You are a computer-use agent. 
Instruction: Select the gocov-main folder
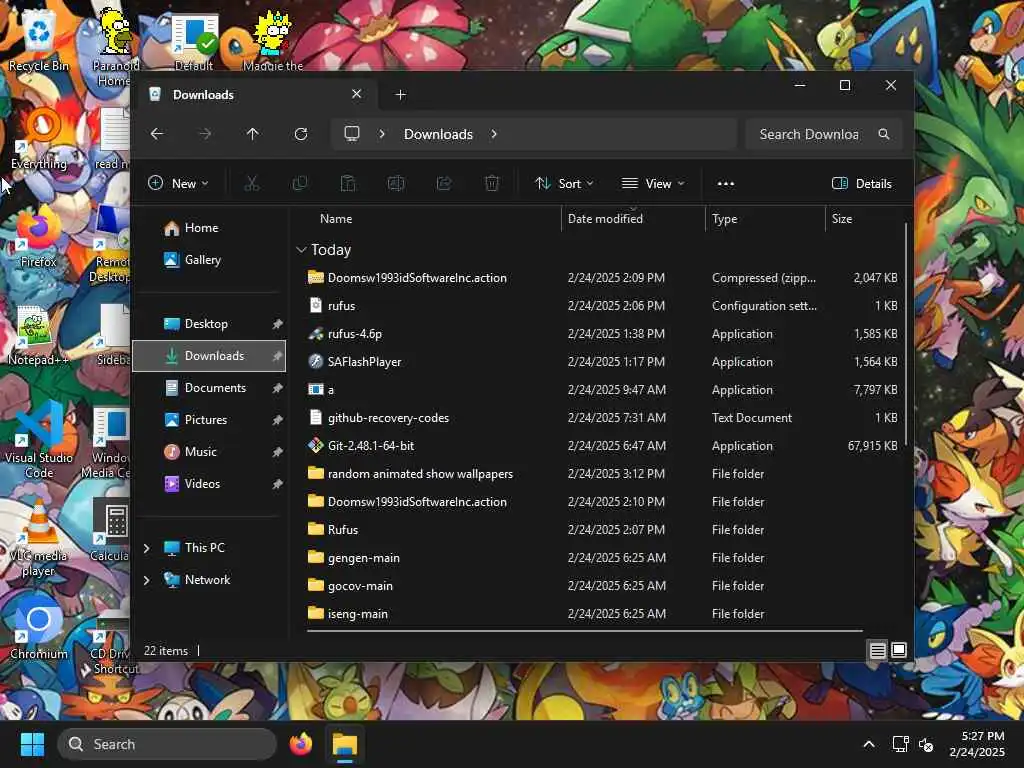pos(602,586)
